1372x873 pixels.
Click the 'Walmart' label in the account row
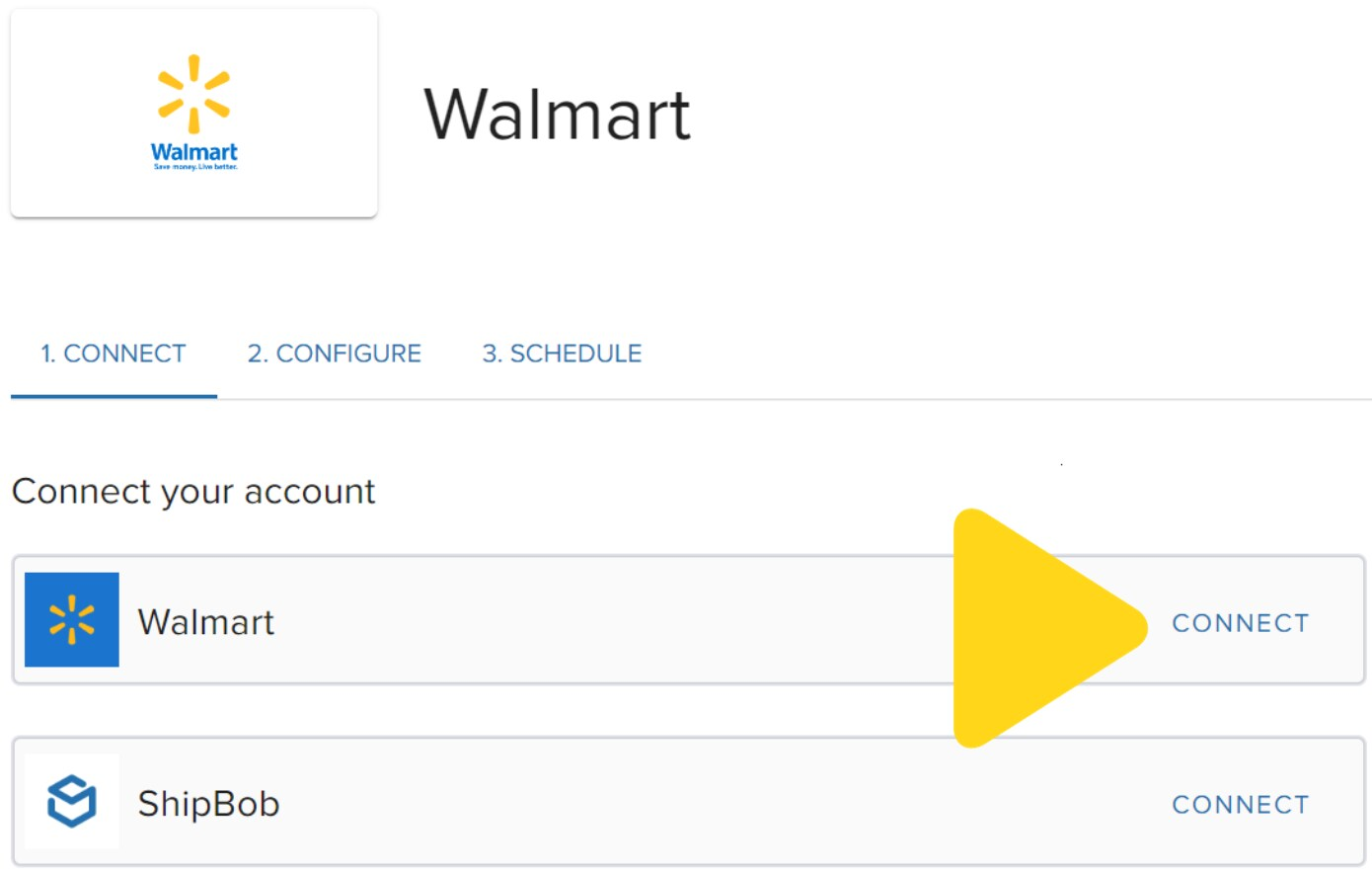[206, 622]
